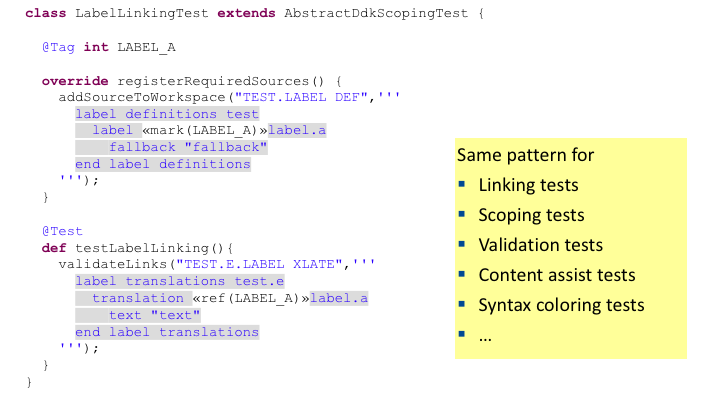720x398 pixels.
Task: Select the "TEST.E.LABEL XLATE" string
Action: [259, 264]
